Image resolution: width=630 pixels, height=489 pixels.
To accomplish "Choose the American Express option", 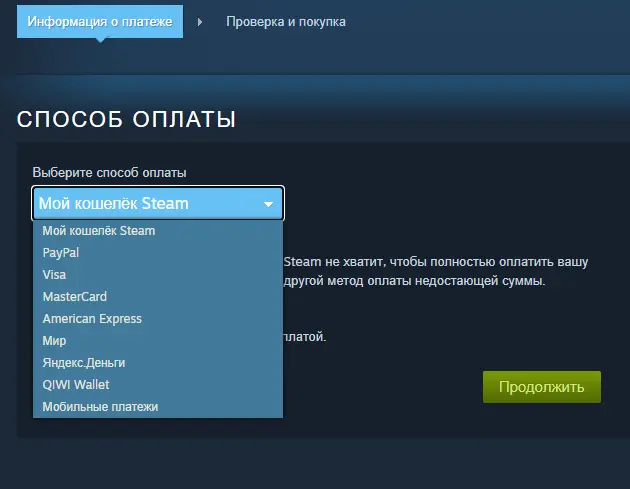I will [158, 319].
